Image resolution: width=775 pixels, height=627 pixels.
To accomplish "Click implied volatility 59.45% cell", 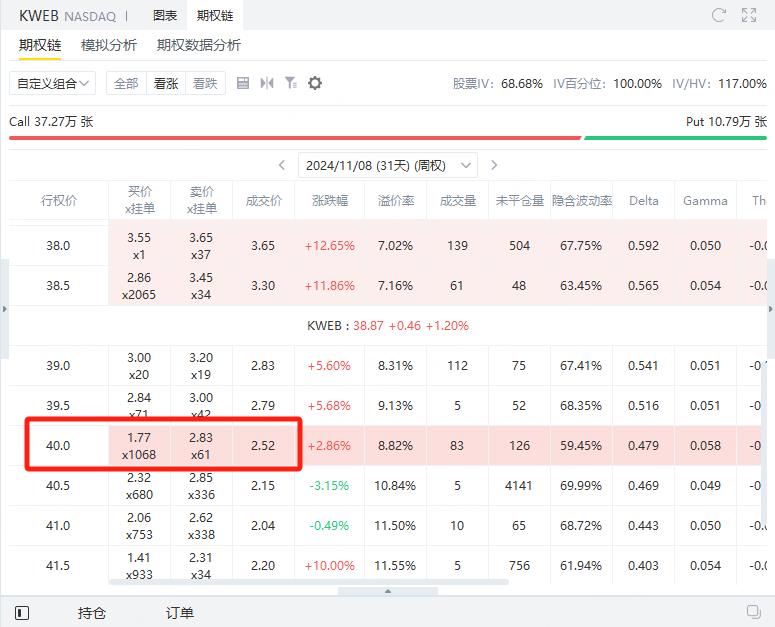I will point(581,446).
